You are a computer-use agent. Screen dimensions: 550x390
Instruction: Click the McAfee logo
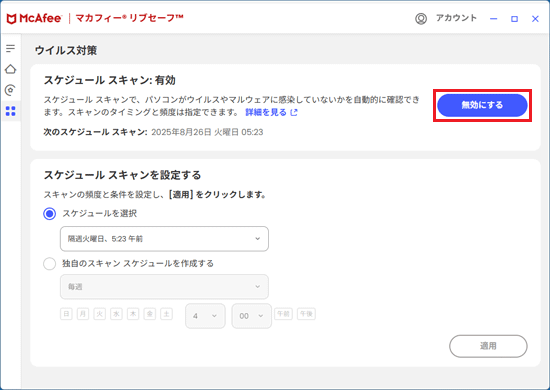click(x=34, y=19)
